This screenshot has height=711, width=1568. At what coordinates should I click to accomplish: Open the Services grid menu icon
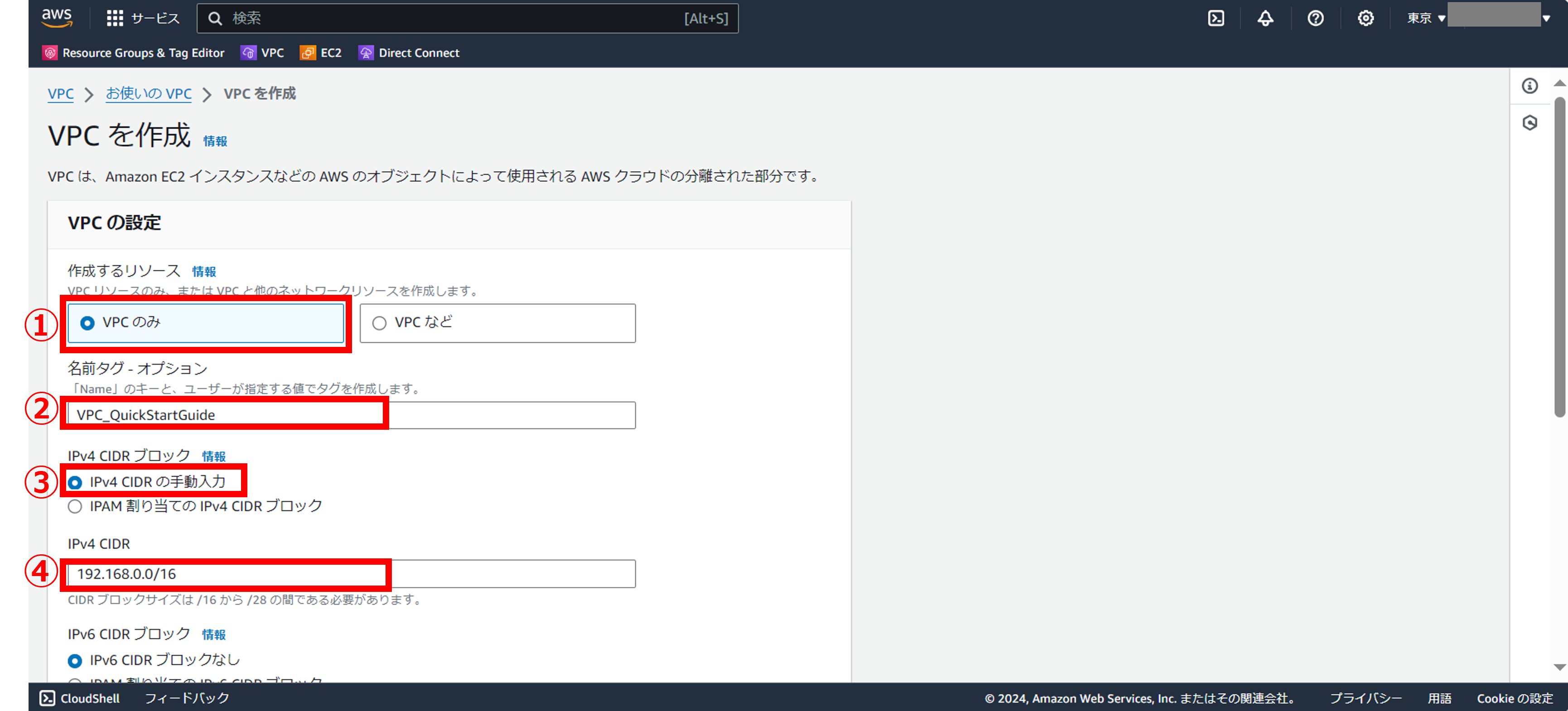pos(115,18)
